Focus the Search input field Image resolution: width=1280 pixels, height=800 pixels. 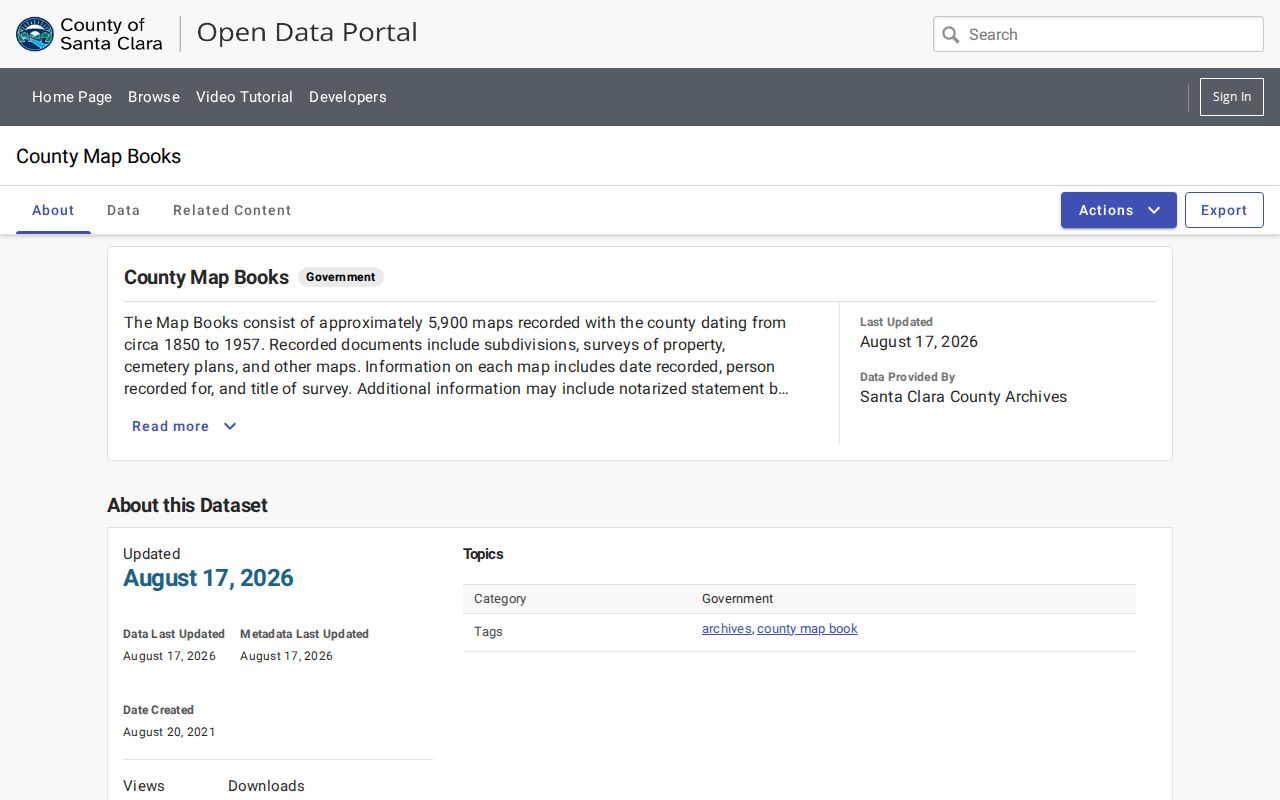click(x=1098, y=34)
